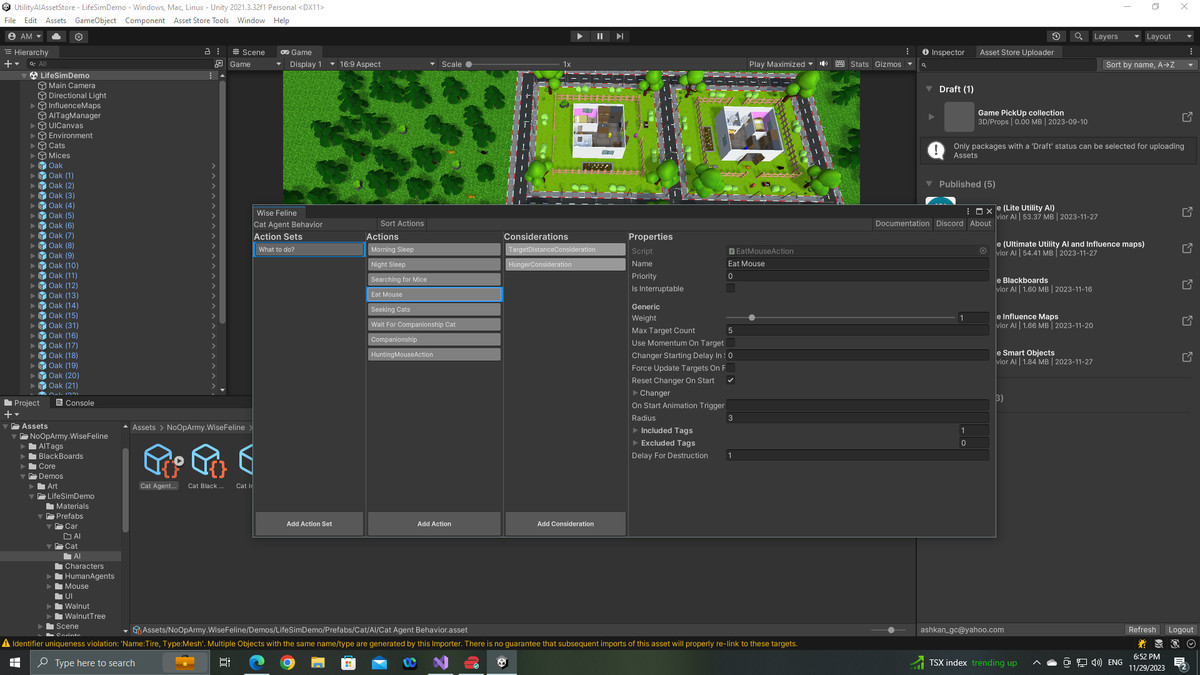Viewport: 1200px width, 675px height.
Task: Open the 16:9 Aspect dropdown
Action: pos(387,64)
